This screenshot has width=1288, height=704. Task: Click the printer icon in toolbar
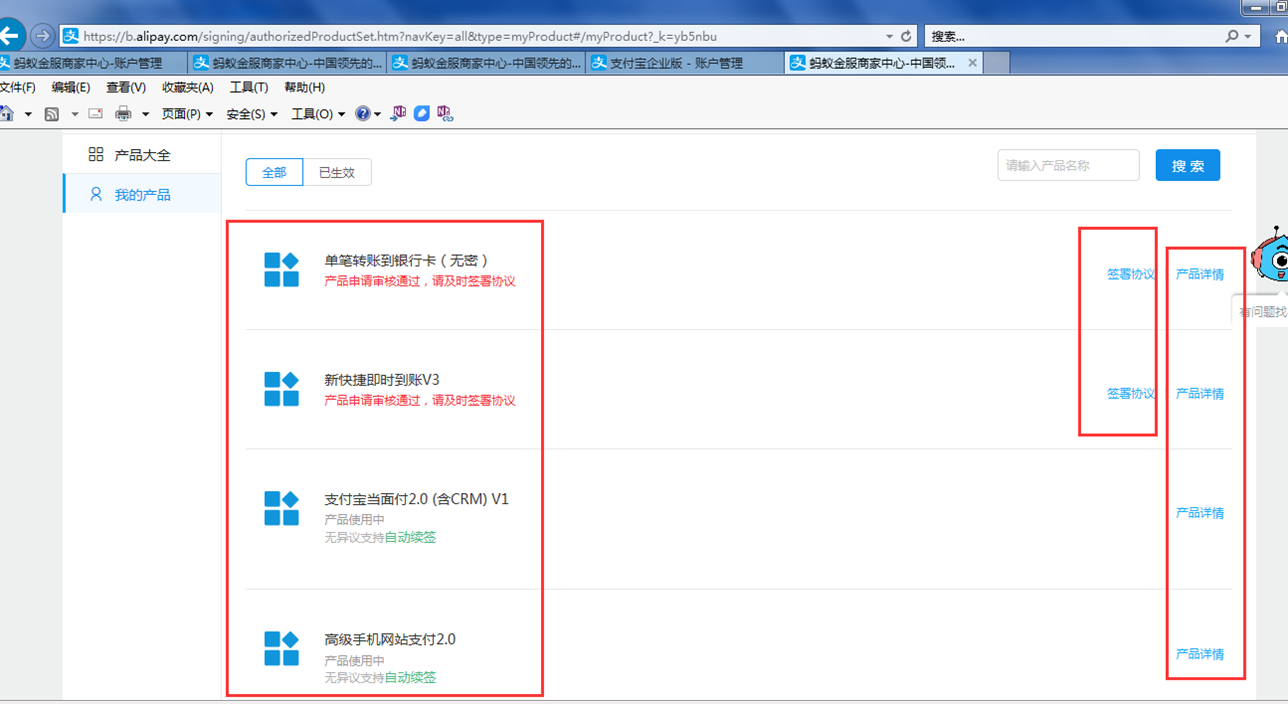[x=123, y=114]
